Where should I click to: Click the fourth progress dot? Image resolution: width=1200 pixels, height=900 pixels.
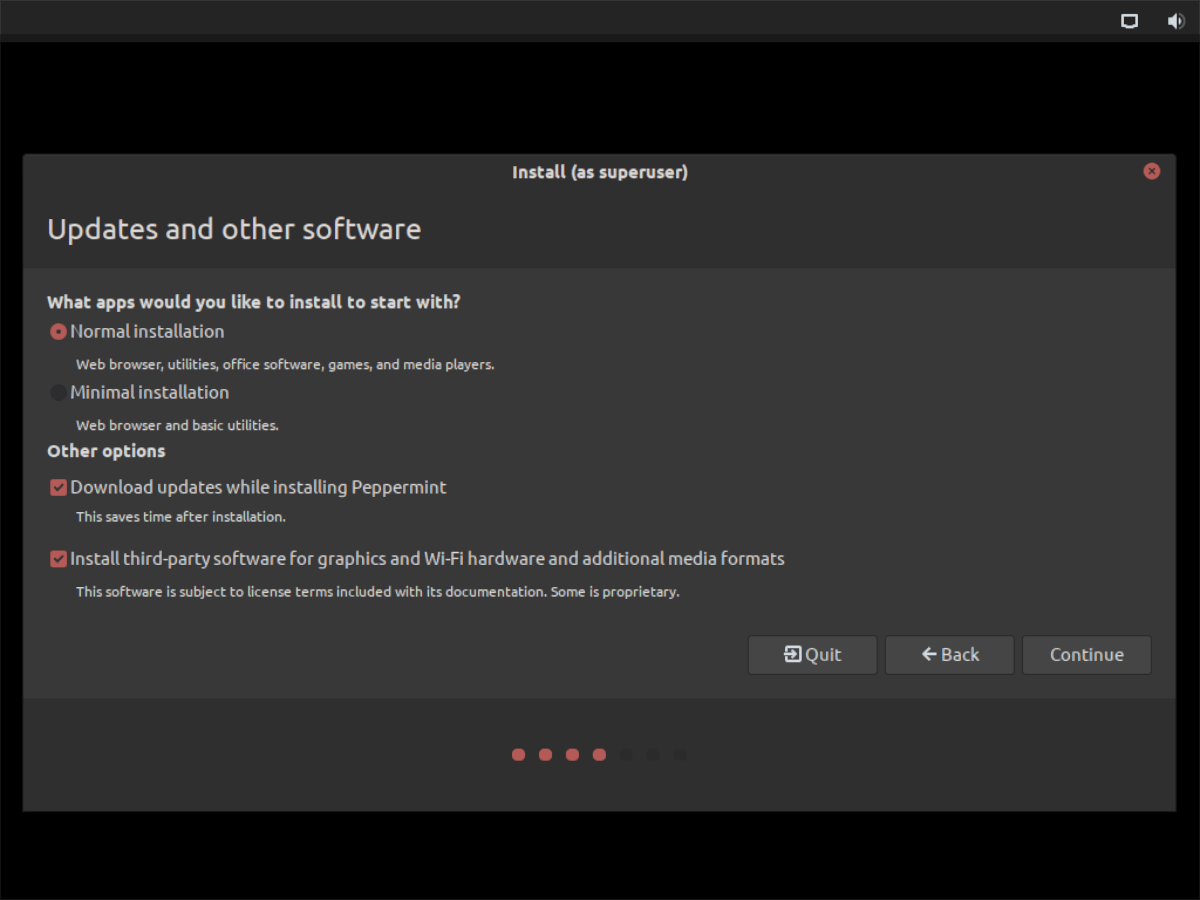599,754
